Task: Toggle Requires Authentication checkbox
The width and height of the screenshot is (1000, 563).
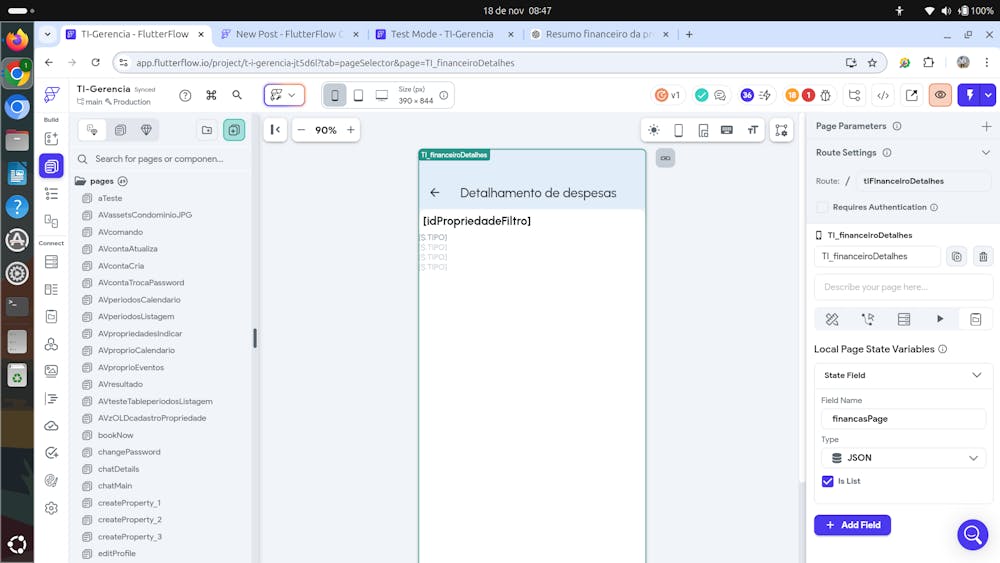Action: tap(822, 207)
